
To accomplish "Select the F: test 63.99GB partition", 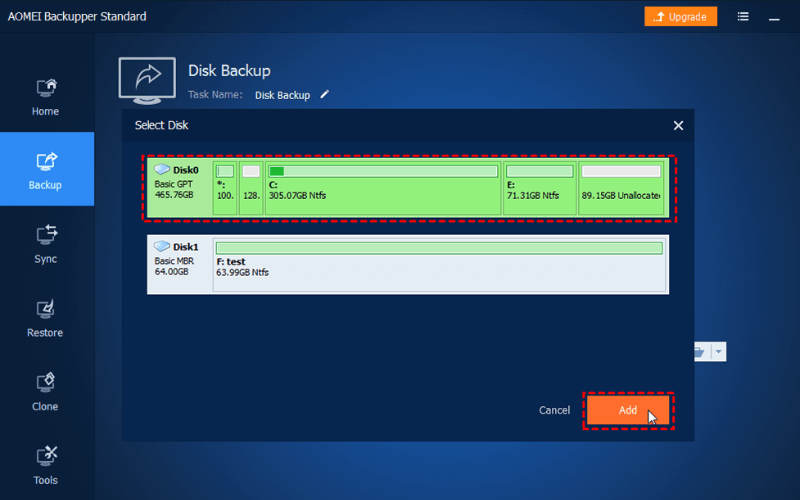I will (x=439, y=265).
